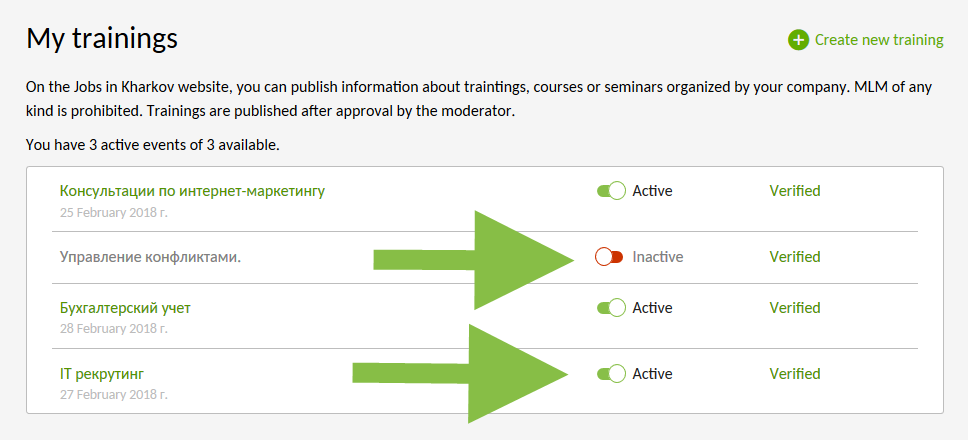Click Verified status for IT рекрутинг
The image size is (968, 440).
point(795,374)
